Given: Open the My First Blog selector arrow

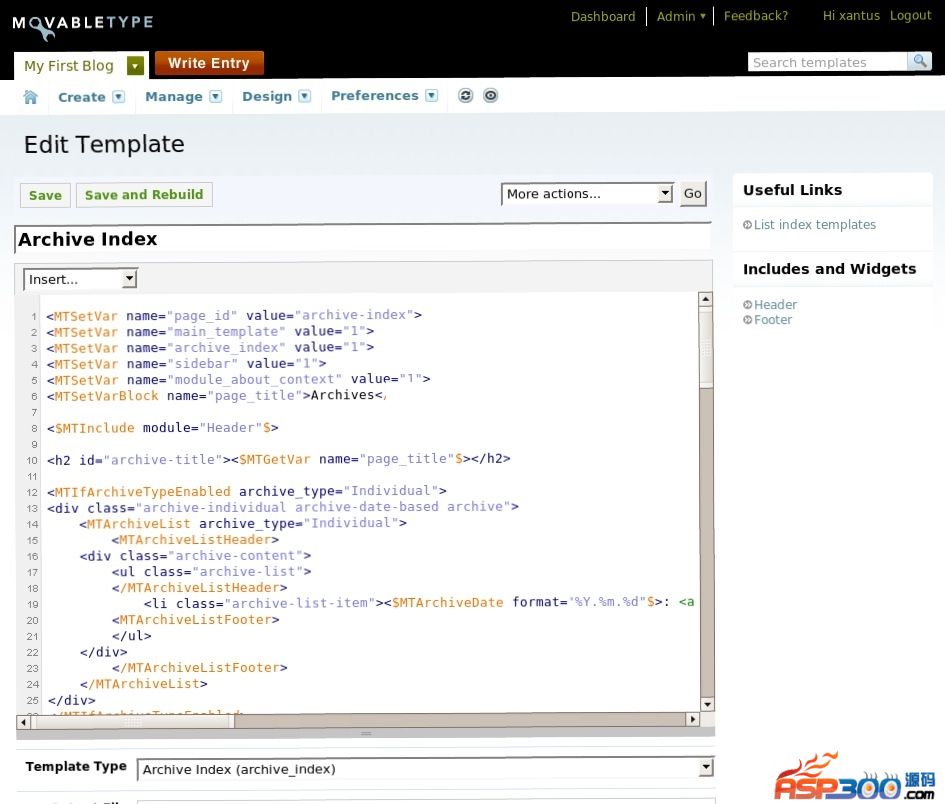Looking at the screenshot, I should pos(135,66).
